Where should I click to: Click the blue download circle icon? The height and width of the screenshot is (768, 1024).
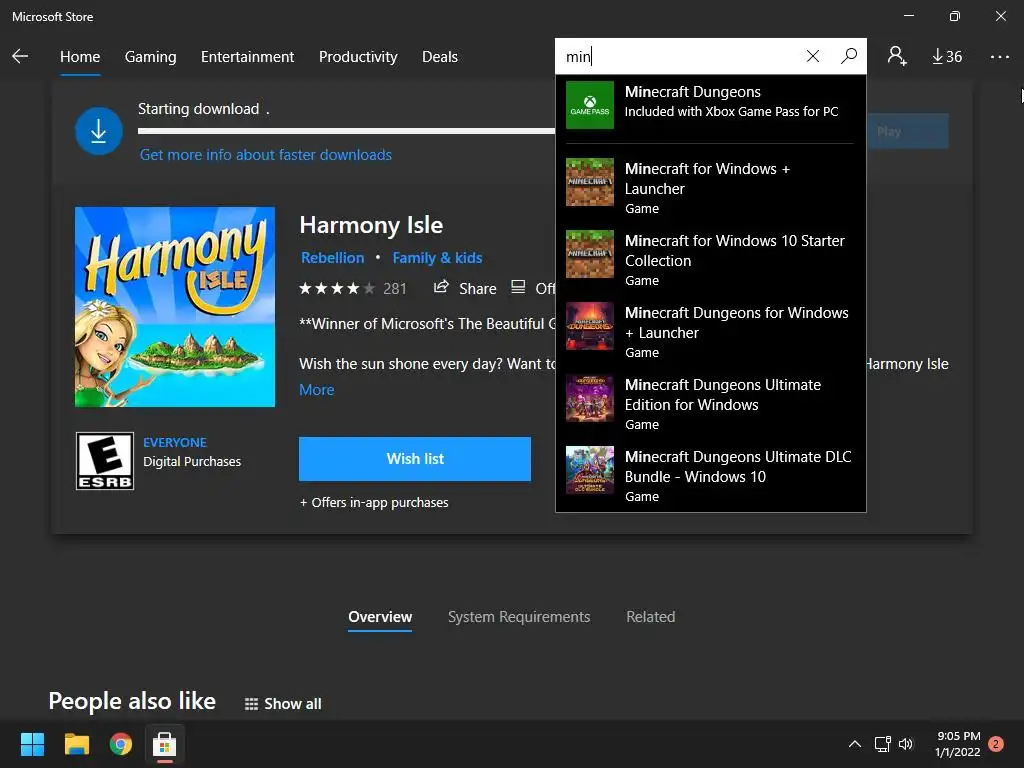[x=99, y=131]
